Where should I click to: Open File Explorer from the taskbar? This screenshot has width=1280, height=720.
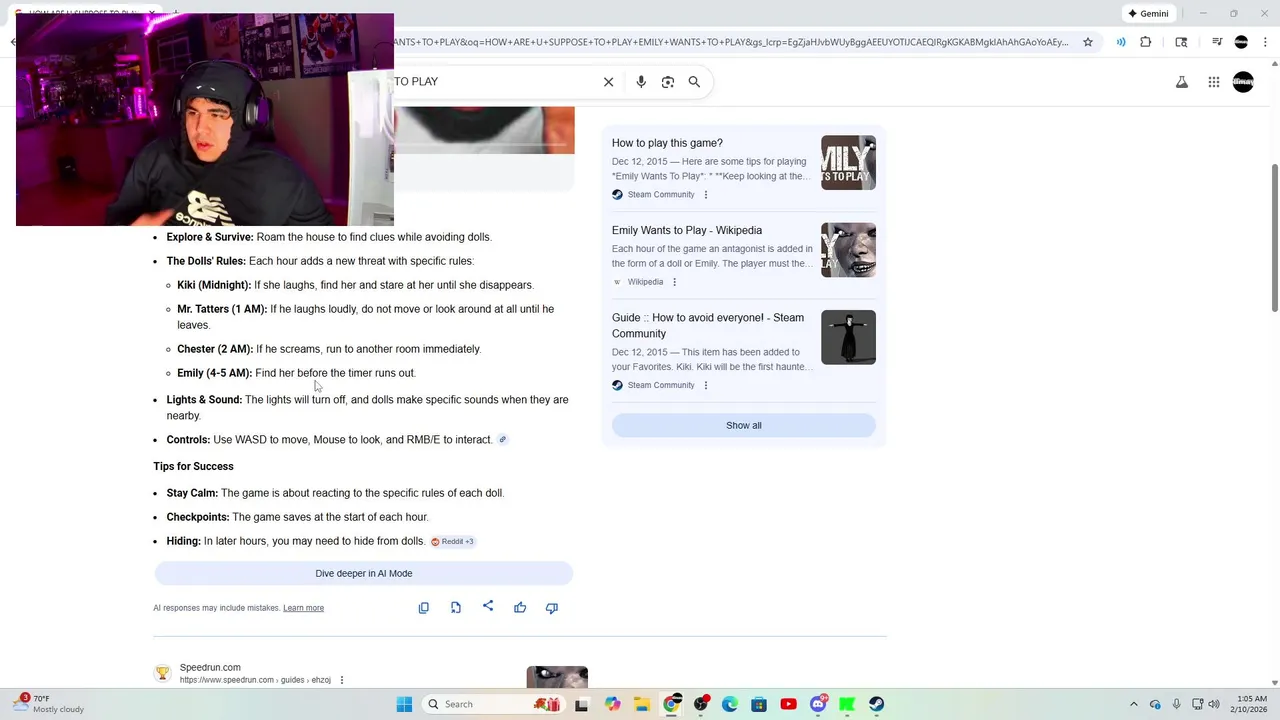point(642,704)
